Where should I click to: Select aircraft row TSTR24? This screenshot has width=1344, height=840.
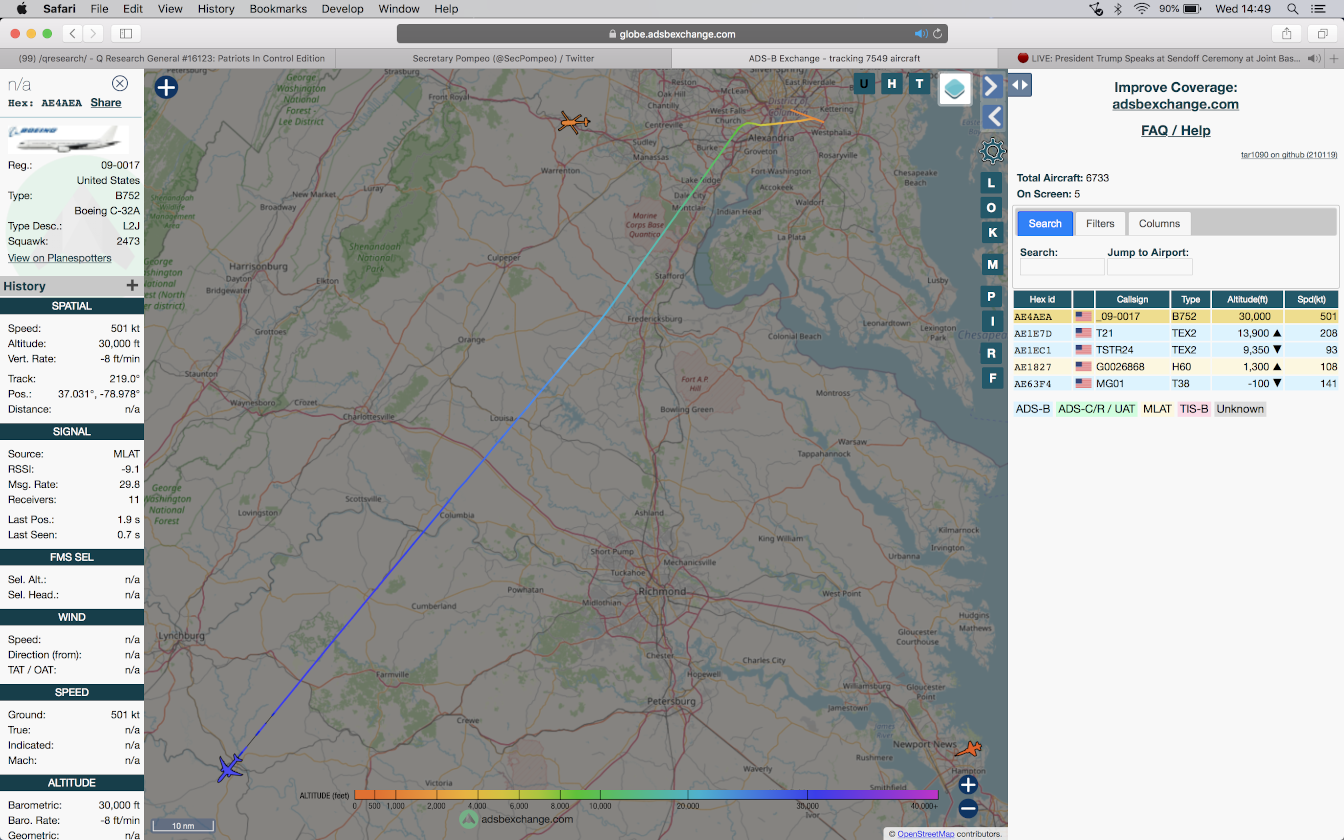pyautogui.click(x=1176, y=350)
